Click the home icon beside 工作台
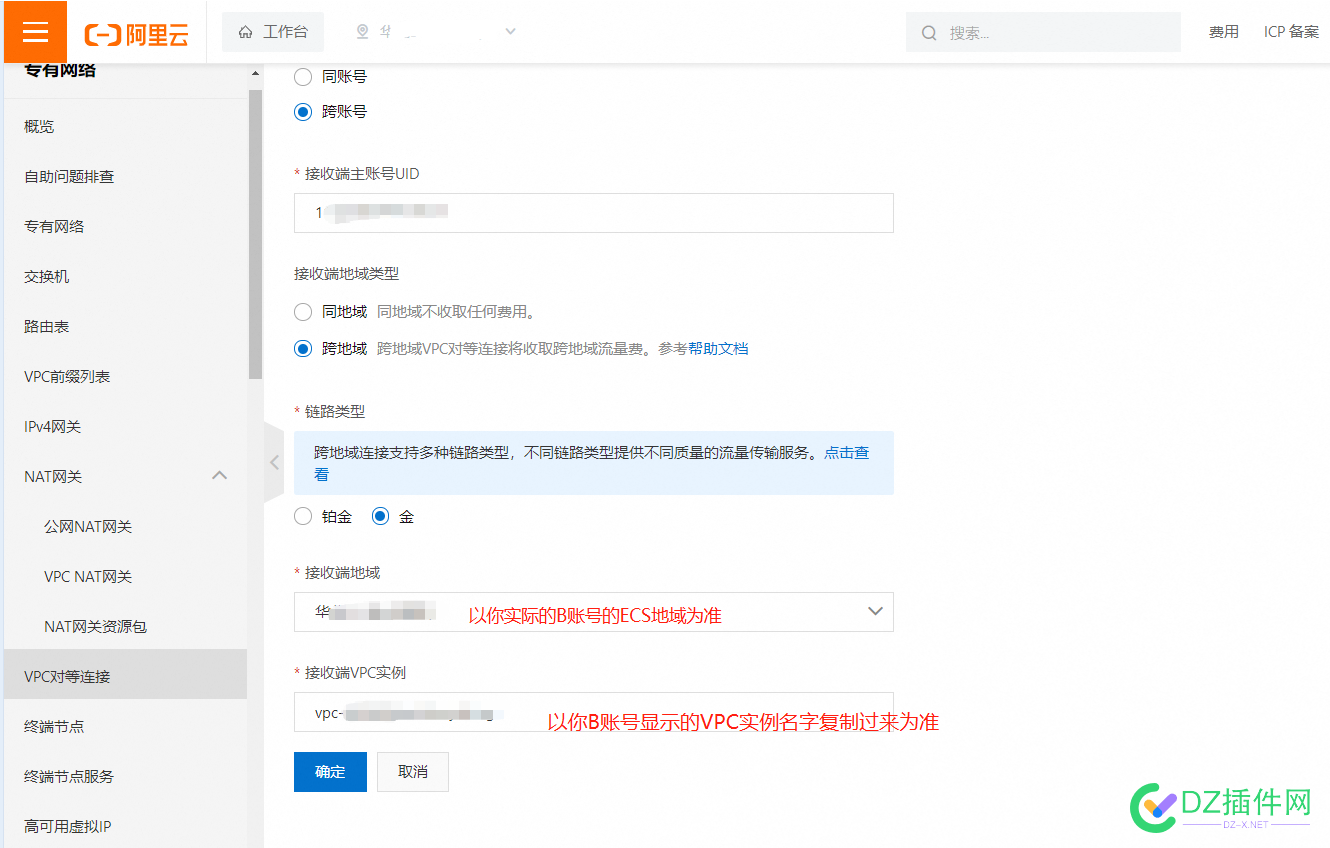 244,31
